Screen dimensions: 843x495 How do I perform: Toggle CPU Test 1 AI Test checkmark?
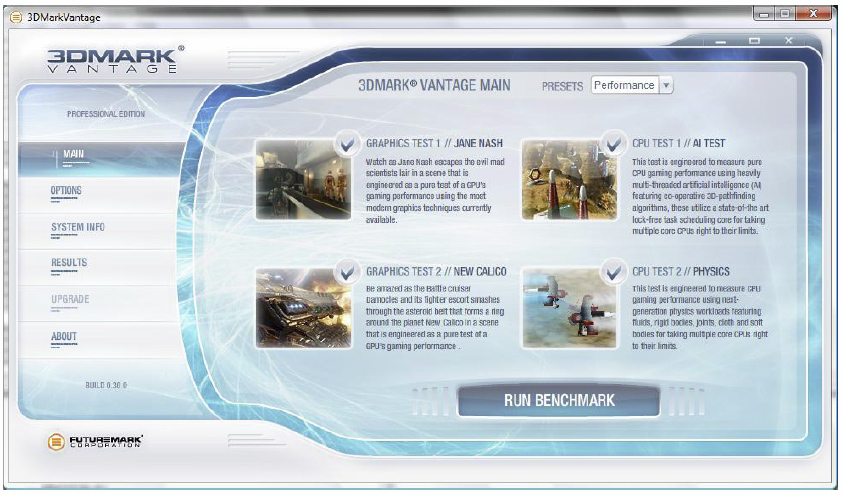pyautogui.click(x=613, y=144)
